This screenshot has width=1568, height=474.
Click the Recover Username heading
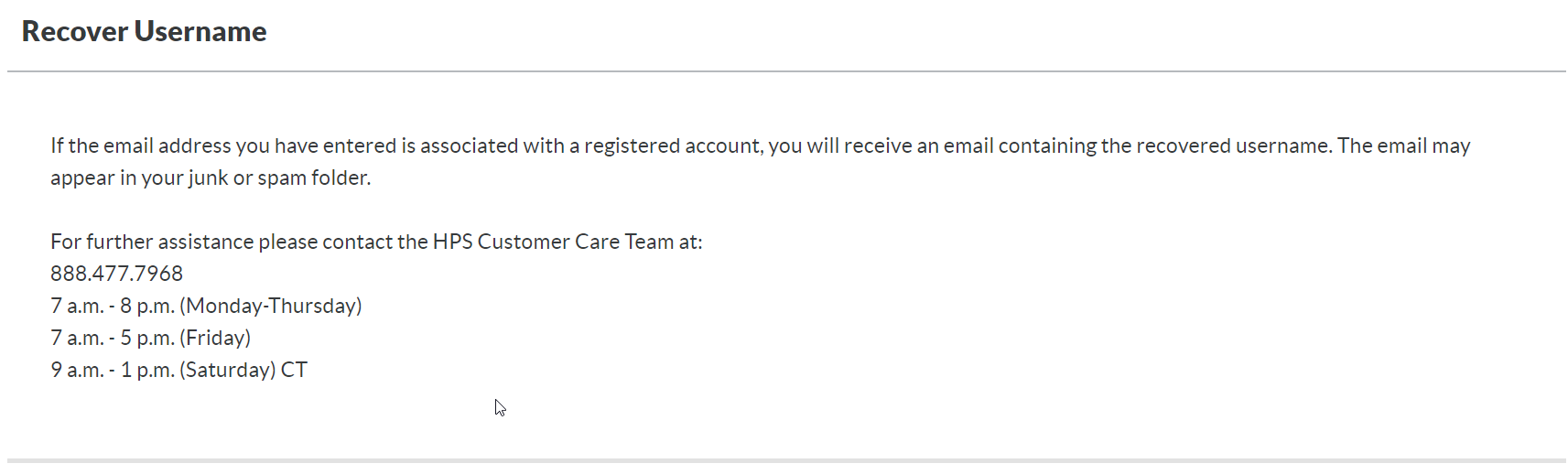[x=144, y=32]
